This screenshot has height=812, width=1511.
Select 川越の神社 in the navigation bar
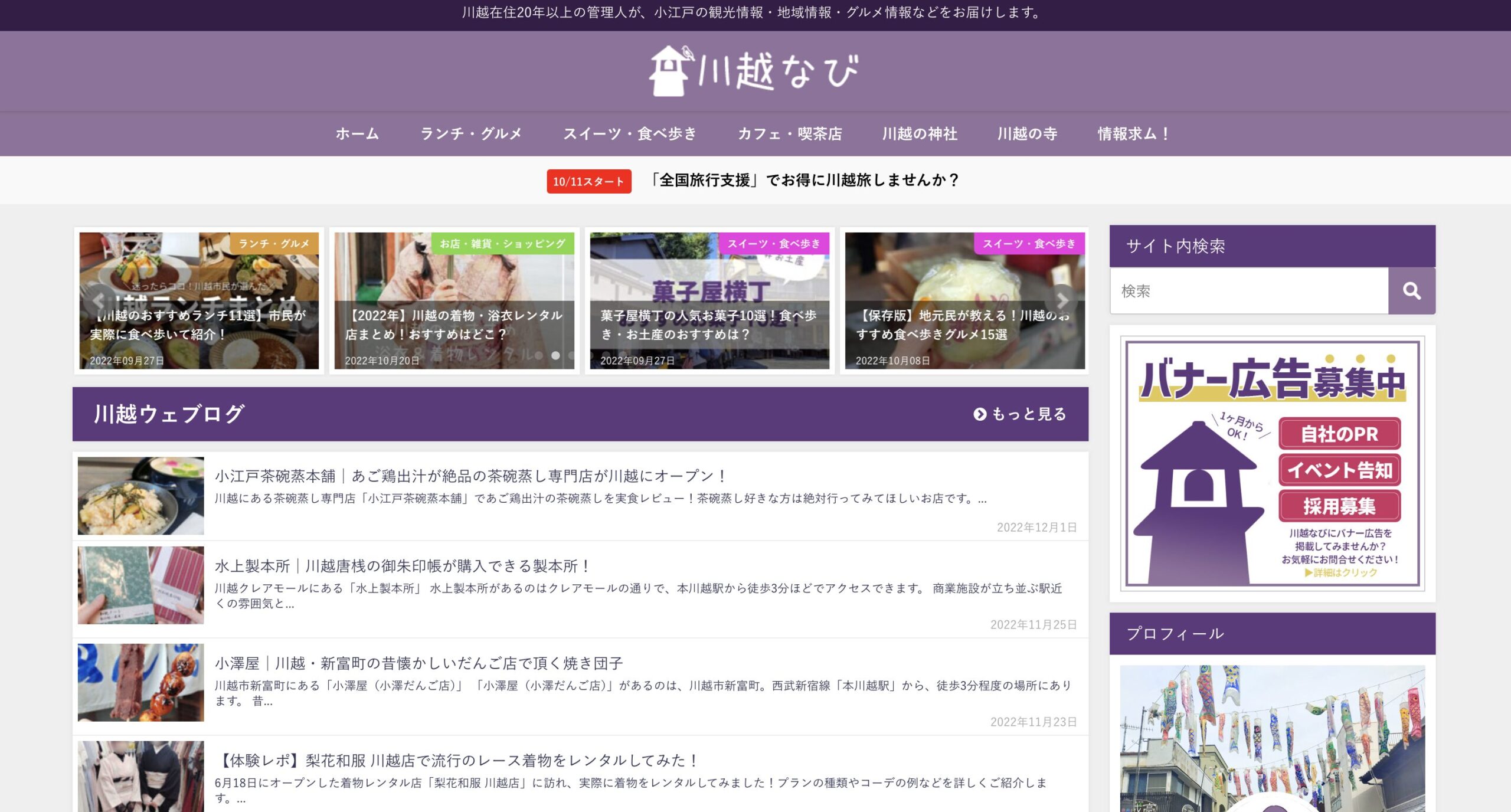pos(920,134)
